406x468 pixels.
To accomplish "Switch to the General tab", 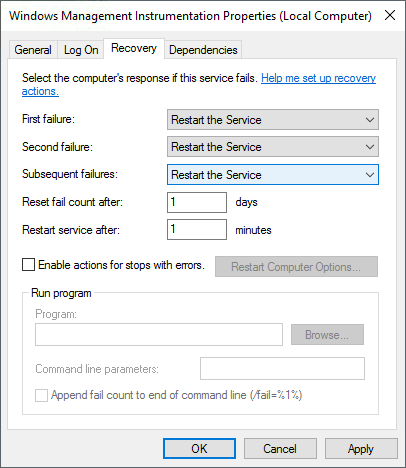I will (x=33, y=50).
